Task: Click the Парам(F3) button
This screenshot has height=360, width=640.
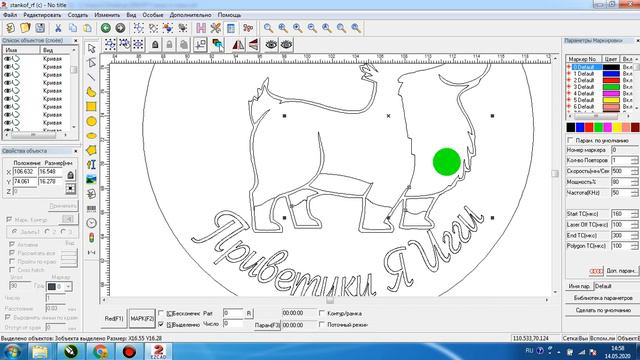Action: pos(267,325)
